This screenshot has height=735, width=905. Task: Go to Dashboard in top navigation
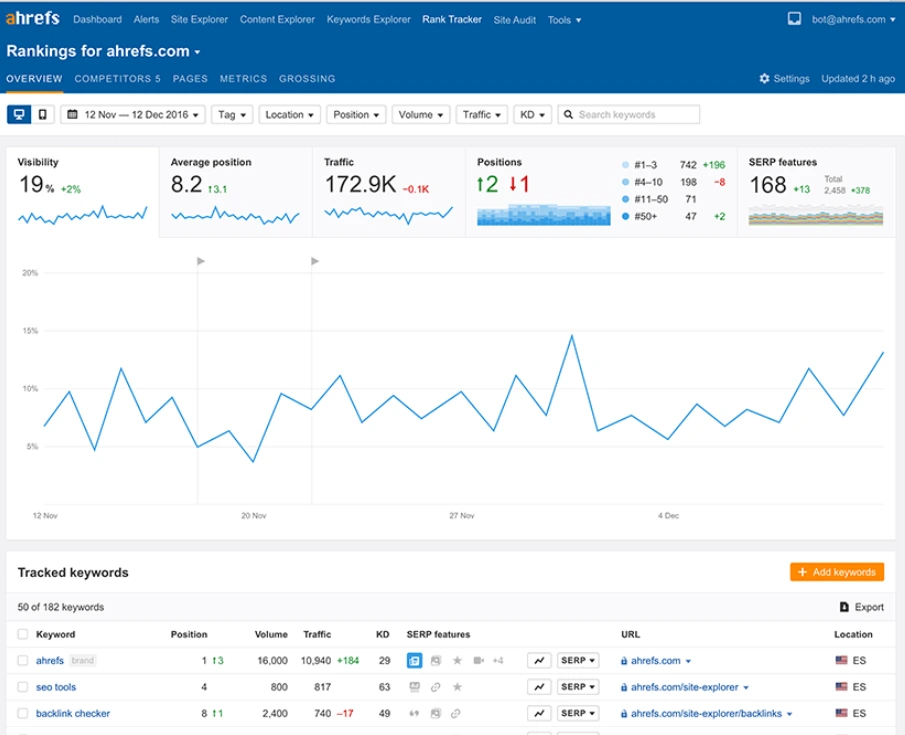tap(98, 19)
